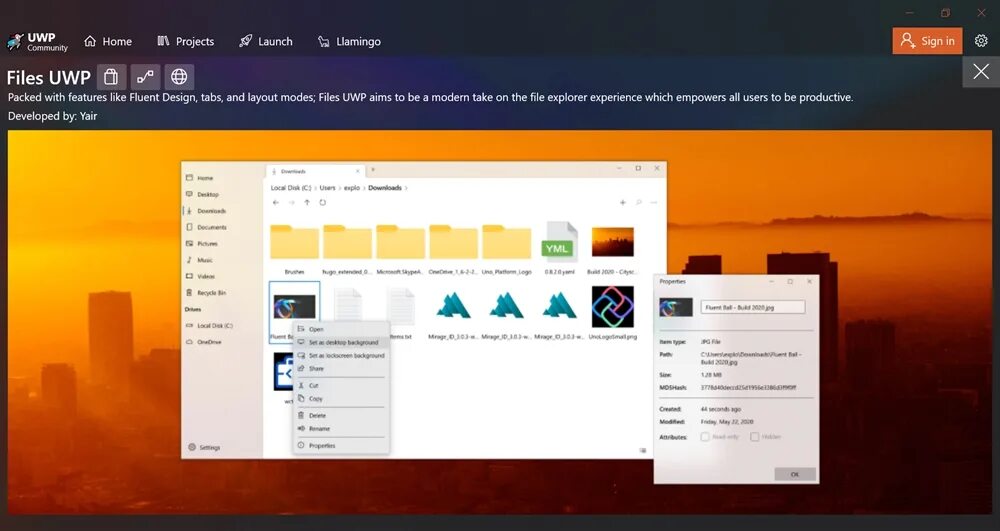Open app settings gear icon
Screen dimensions: 1000x531
pyautogui.click(x=981, y=41)
